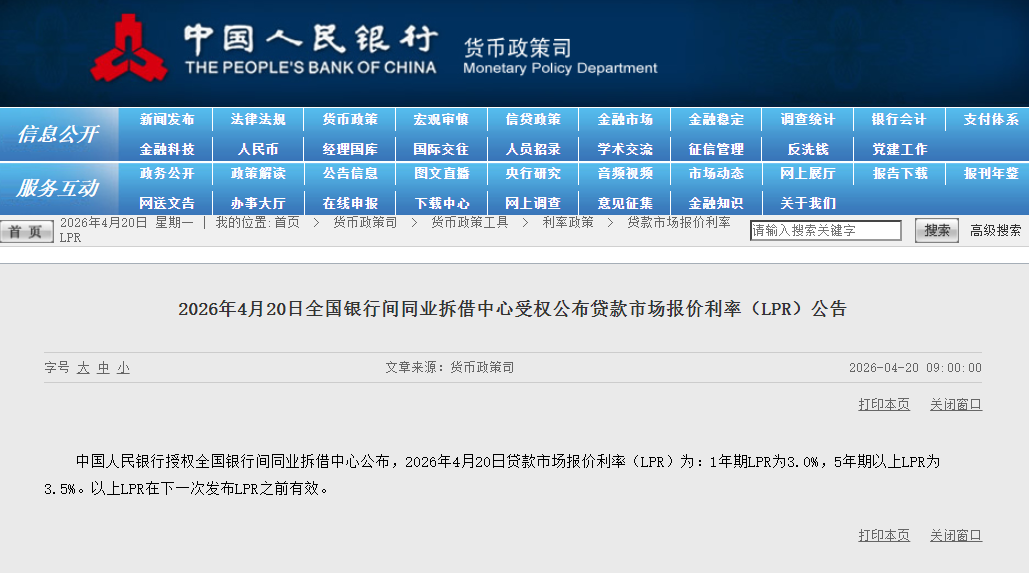The image size is (1029, 573).
Task: Select 宏观审慎 from the top navigation
Action: coord(441,119)
